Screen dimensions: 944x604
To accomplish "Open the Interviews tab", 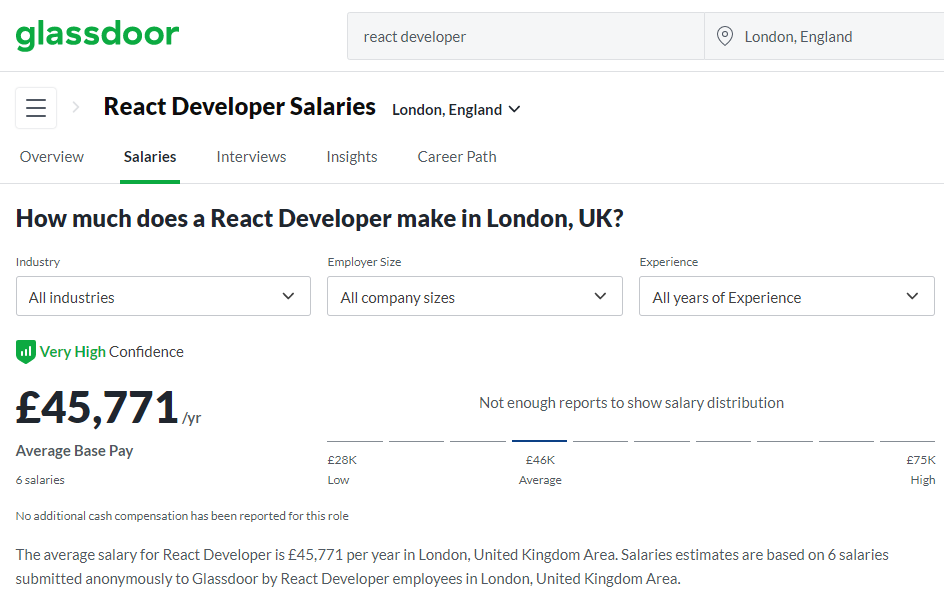I will click(x=251, y=157).
